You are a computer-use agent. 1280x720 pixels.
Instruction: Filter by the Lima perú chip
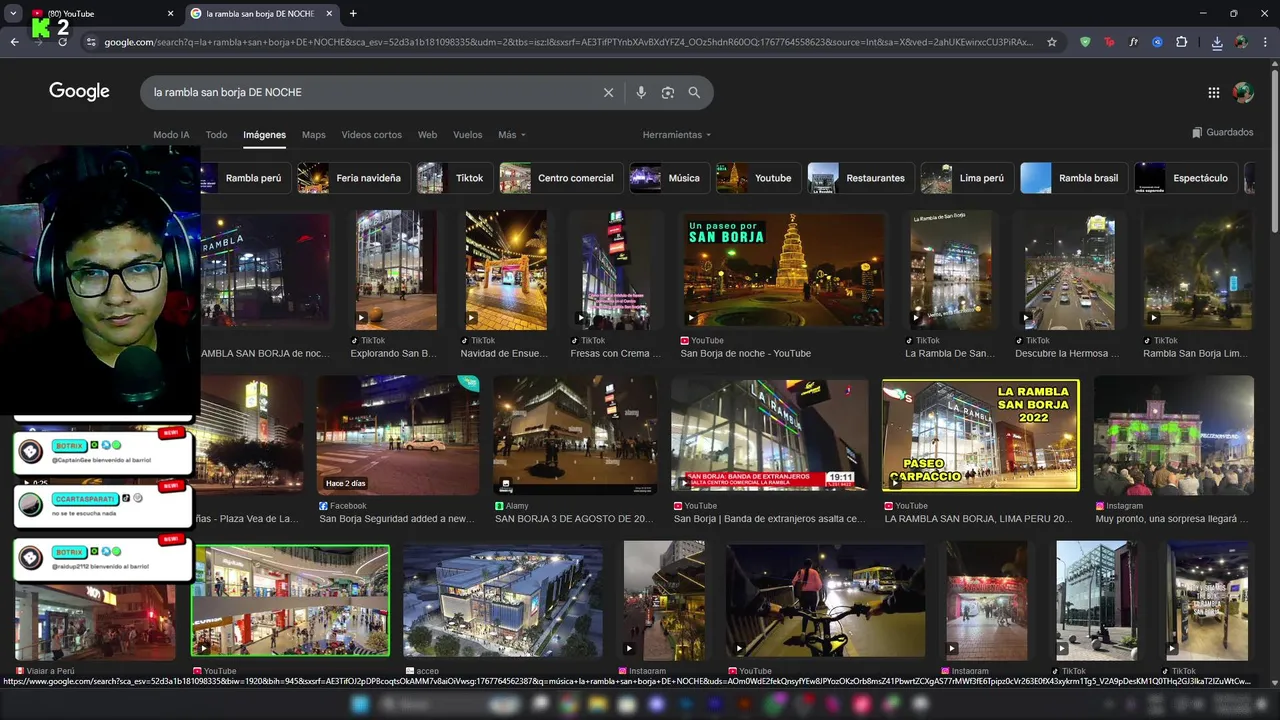pyautogui.click(x=967, y=178)
